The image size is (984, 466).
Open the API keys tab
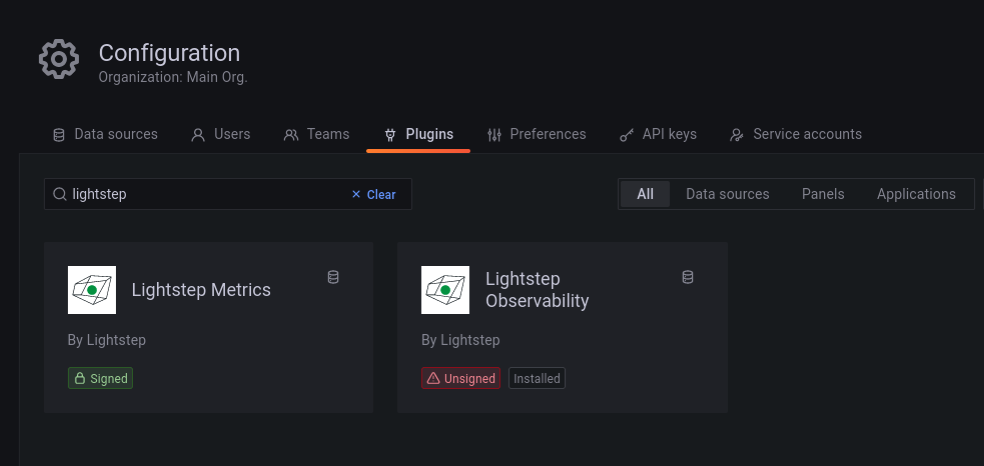click(658, 134)
